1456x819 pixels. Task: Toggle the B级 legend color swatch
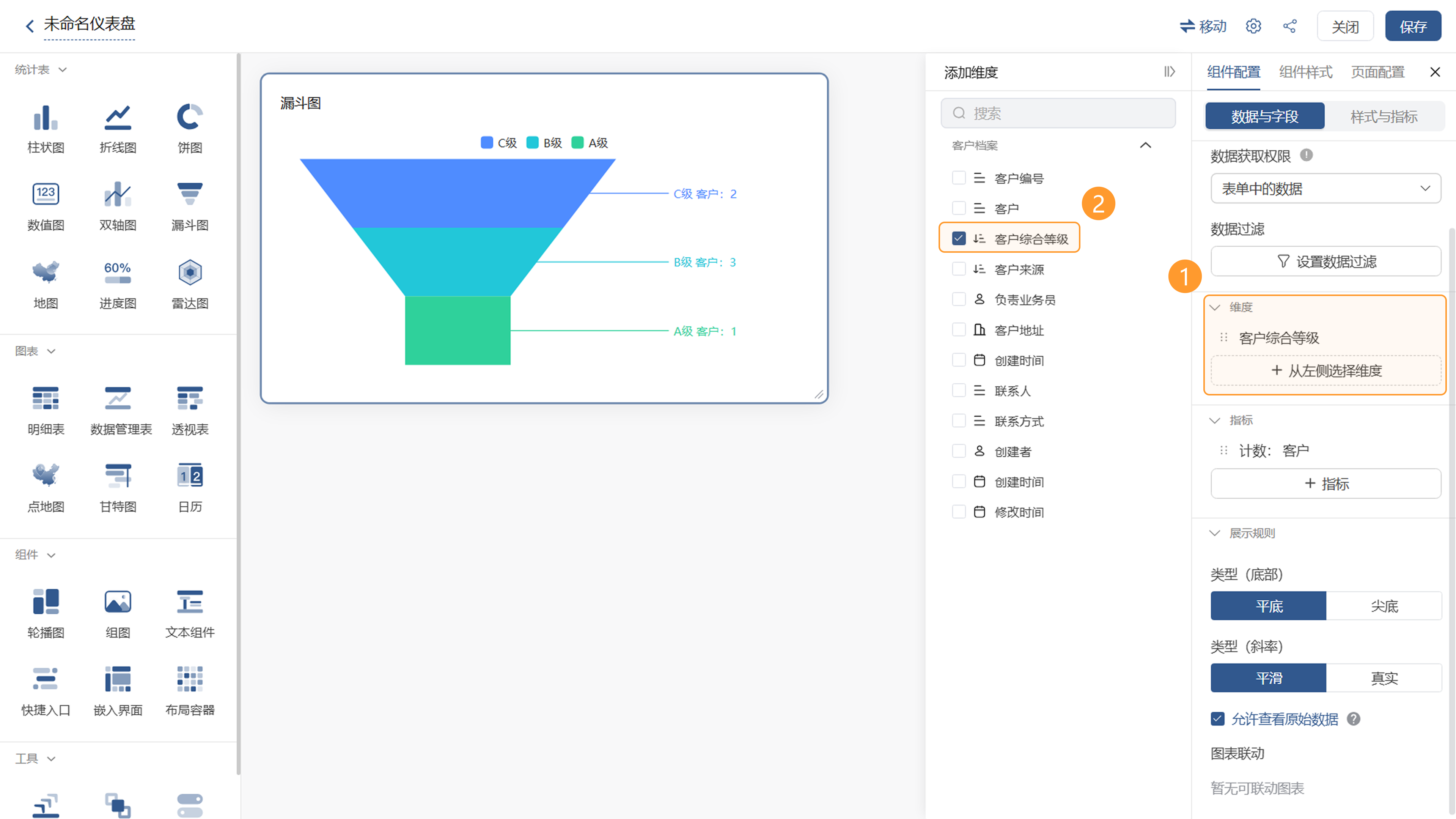coord(532,143)
